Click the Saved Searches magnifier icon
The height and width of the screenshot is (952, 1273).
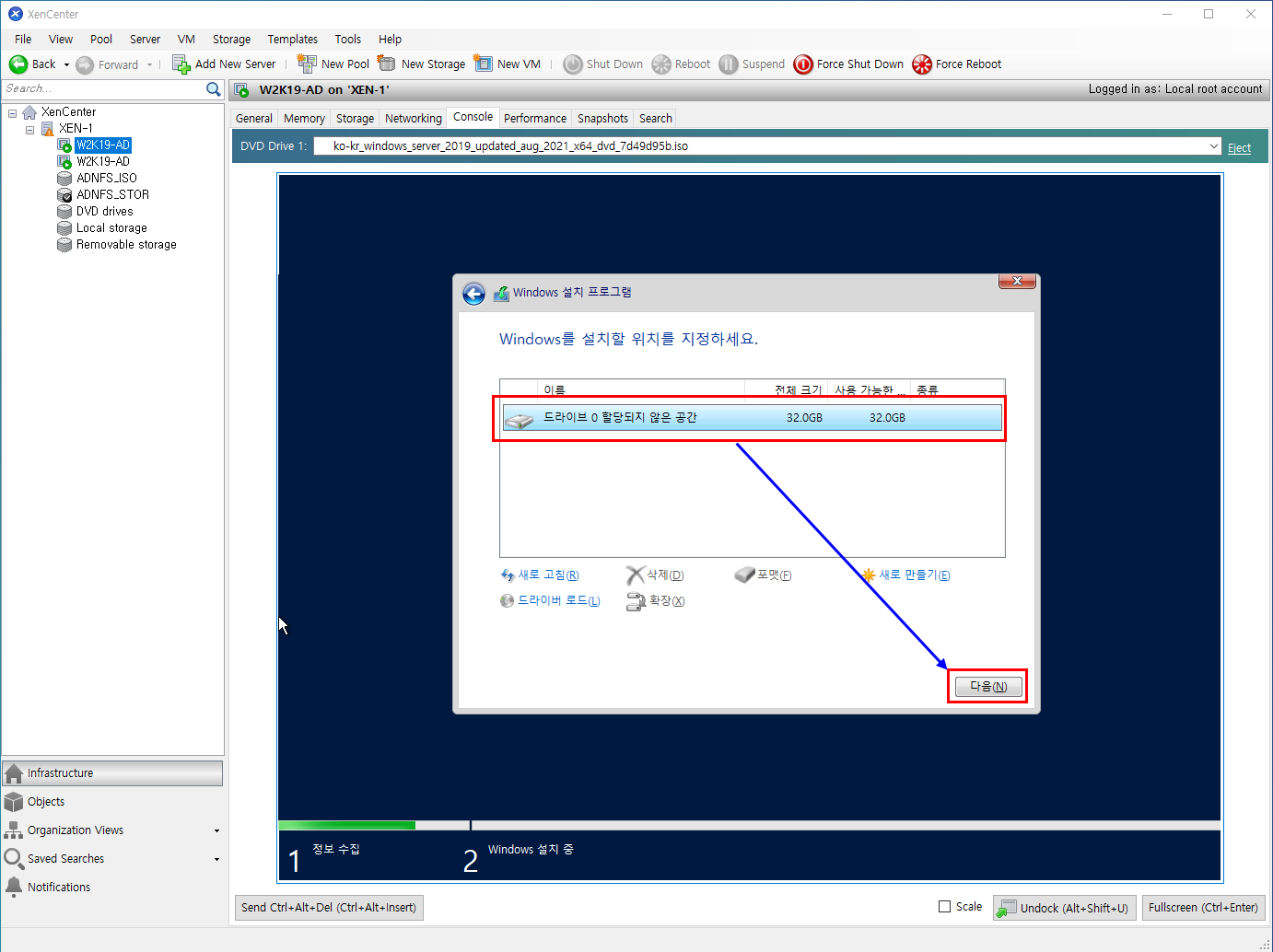click(x=14, y=859)
